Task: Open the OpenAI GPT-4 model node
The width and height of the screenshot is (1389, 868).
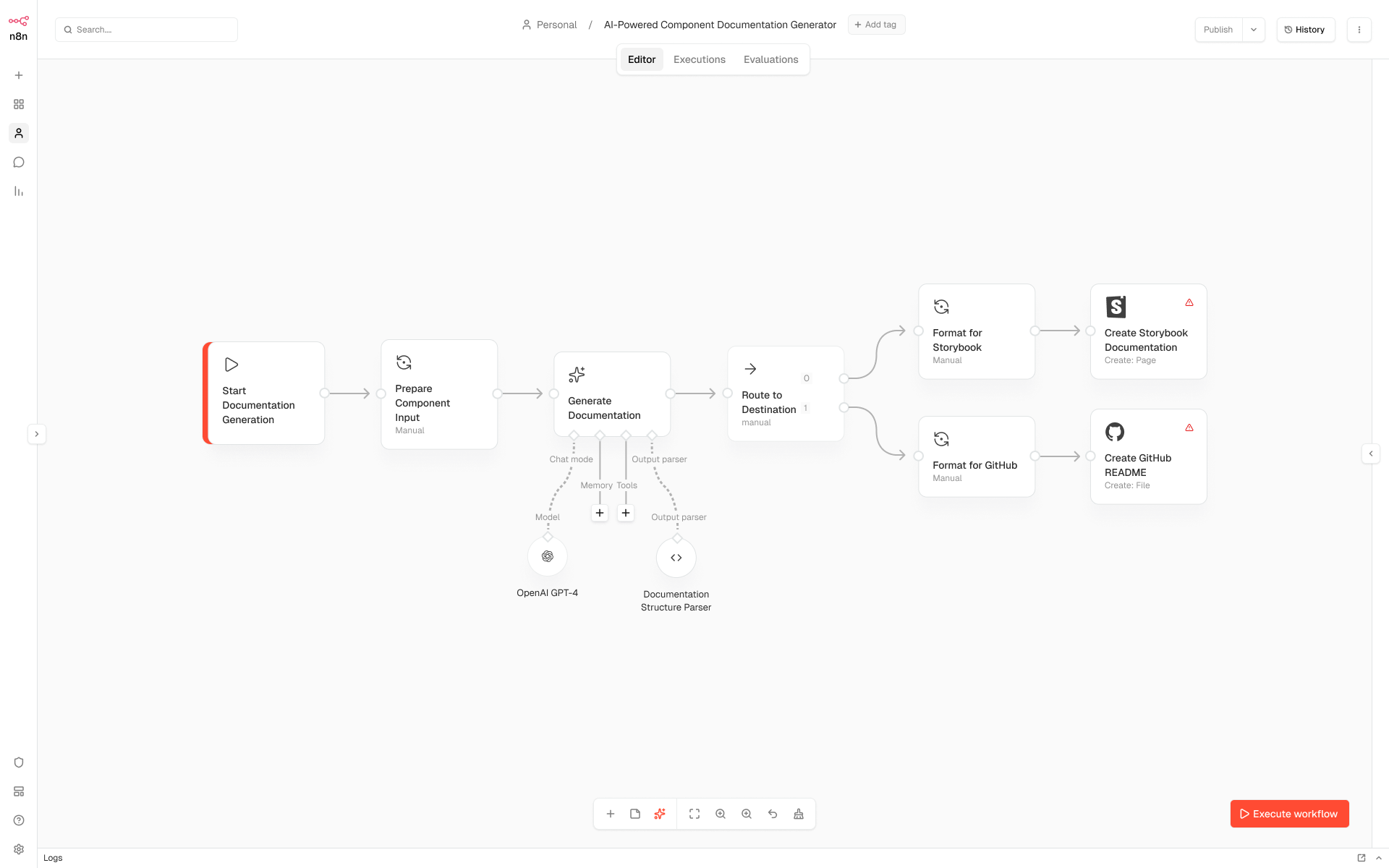Action: pos(547,556)
